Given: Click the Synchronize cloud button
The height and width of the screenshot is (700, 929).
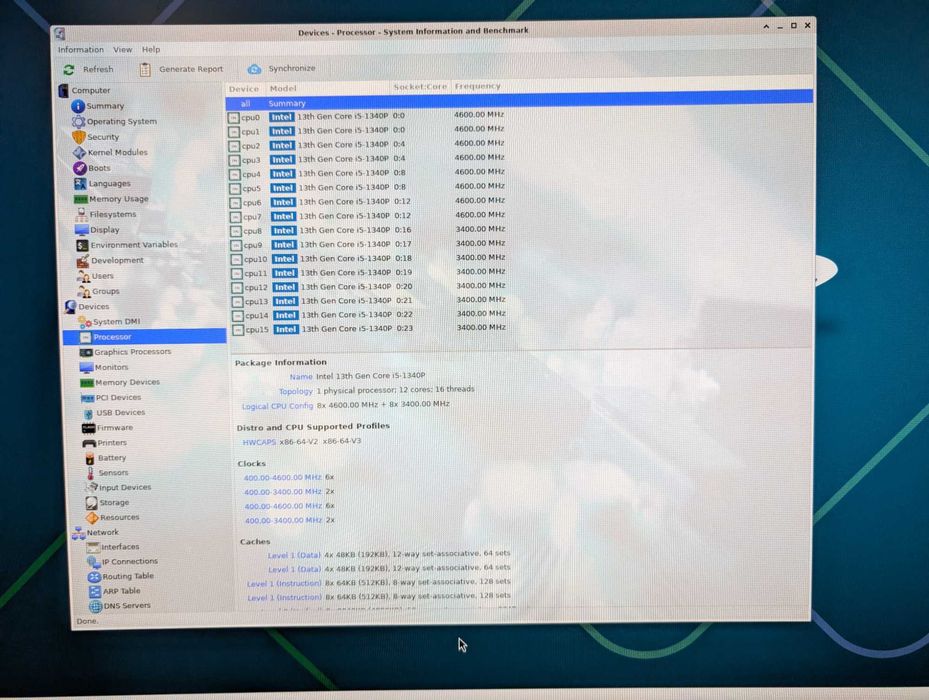Looking at the screenshot, I should 281,68.
